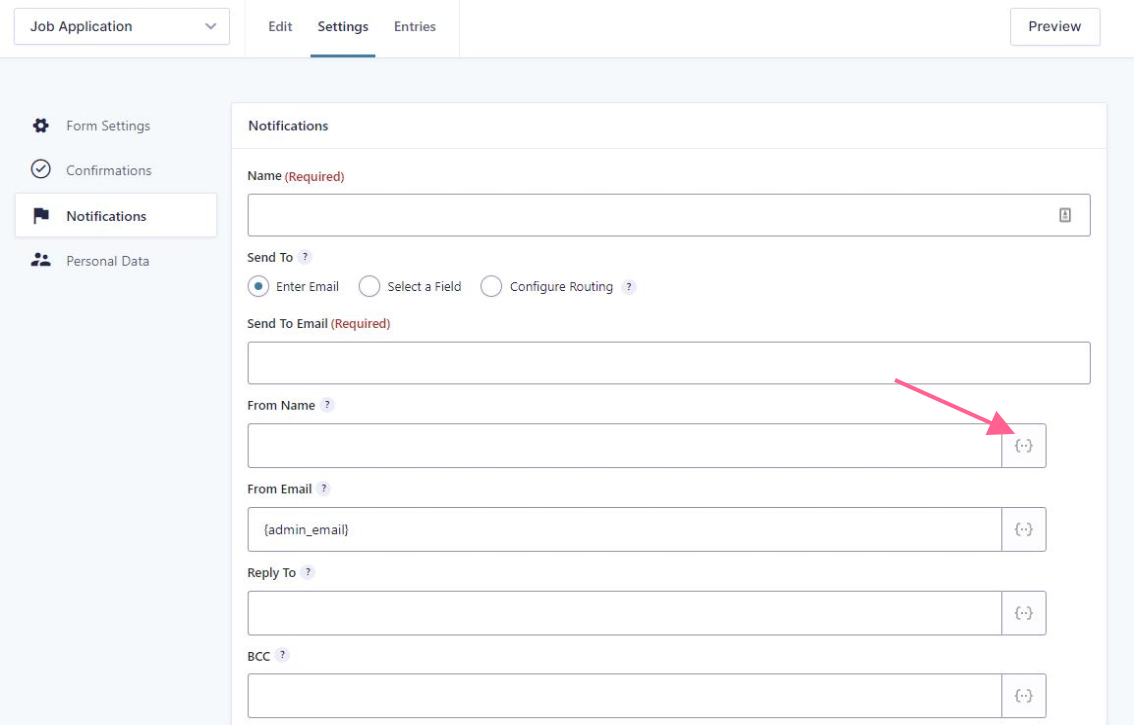Click the Notifications flag icon

point(41,216)
